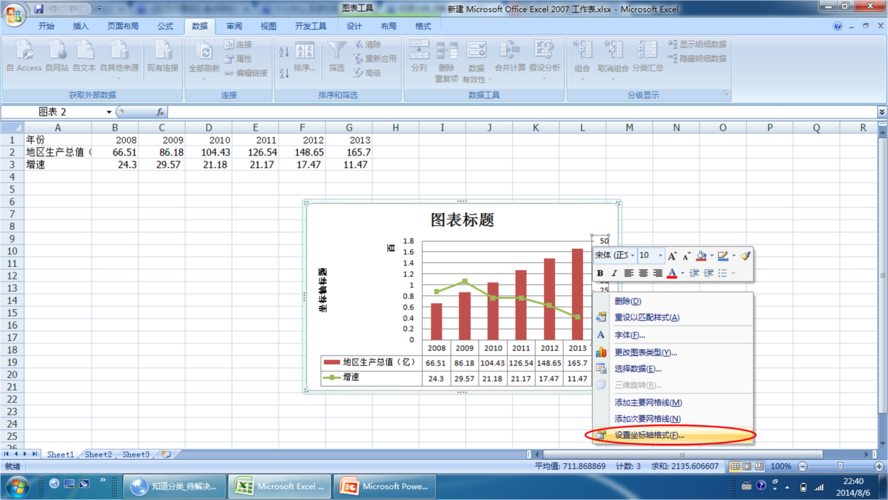
Task: Click 隐藏明细数据 hide detail button
Action: tap(697, 58)
